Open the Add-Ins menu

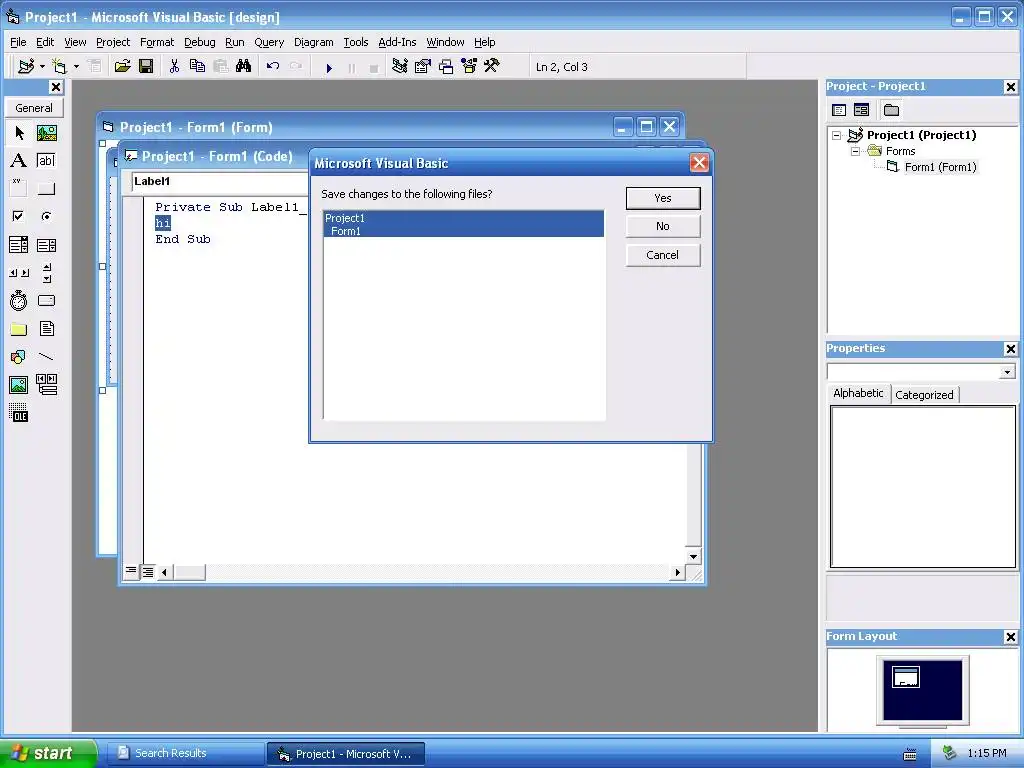coord(397,42)
